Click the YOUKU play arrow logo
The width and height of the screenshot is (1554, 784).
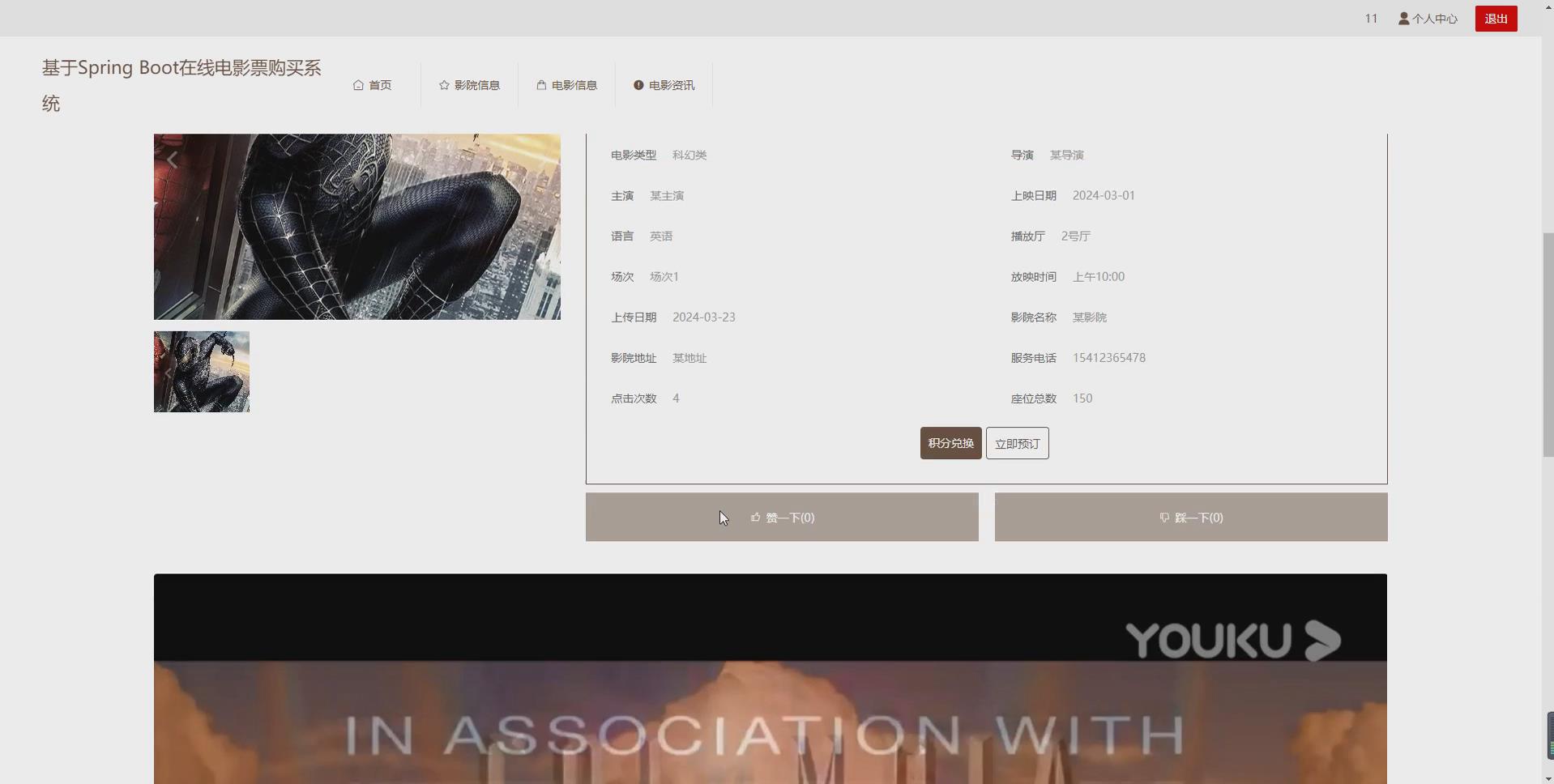(x=1321, y=640)
